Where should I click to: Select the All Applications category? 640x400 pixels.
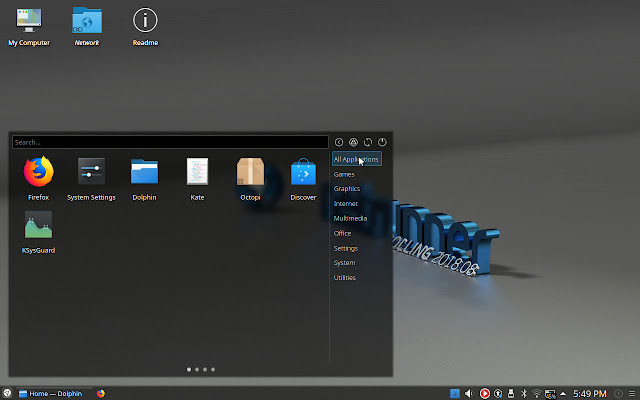[357, 159]
